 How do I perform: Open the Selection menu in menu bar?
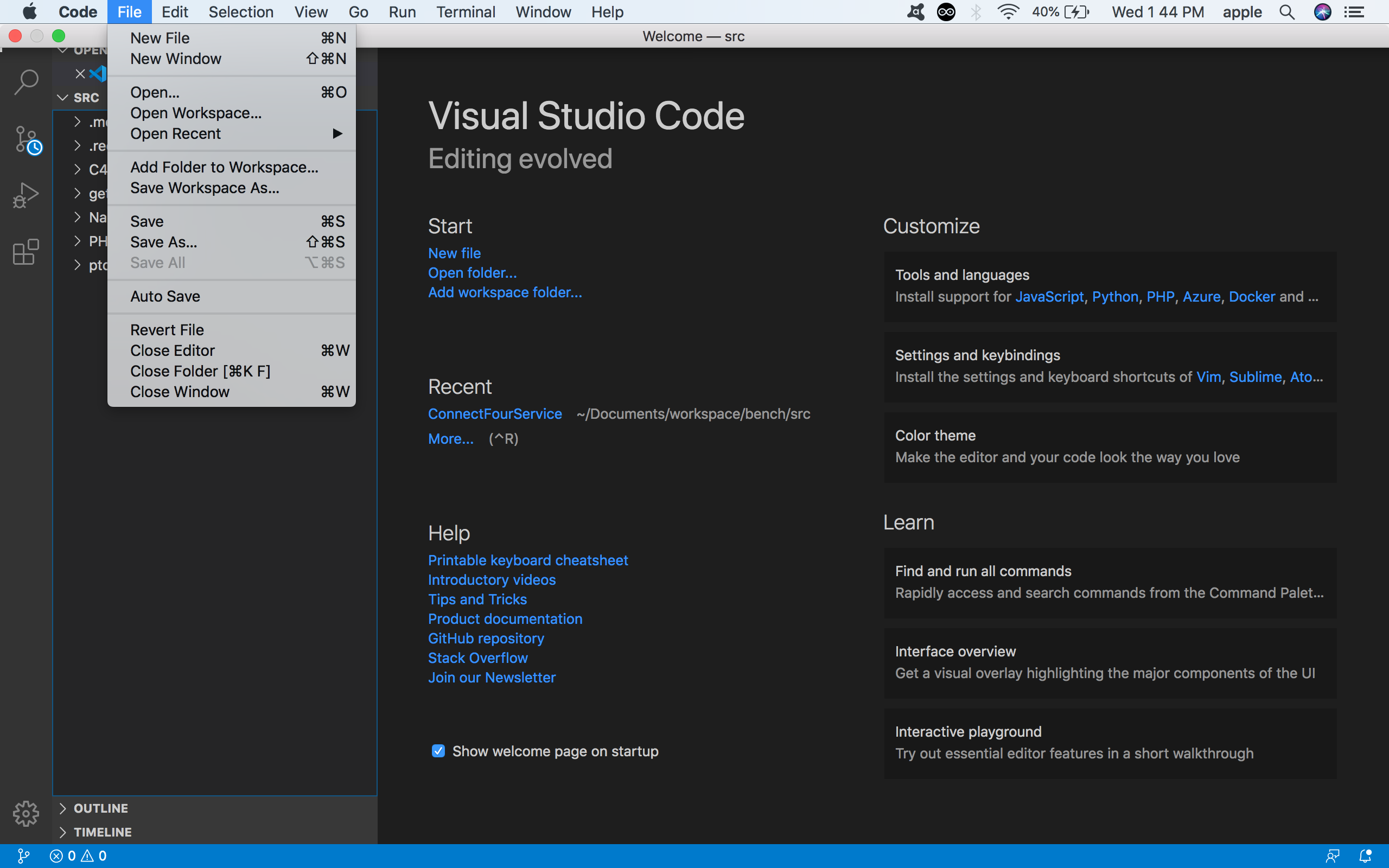click(x=240, y=12)
